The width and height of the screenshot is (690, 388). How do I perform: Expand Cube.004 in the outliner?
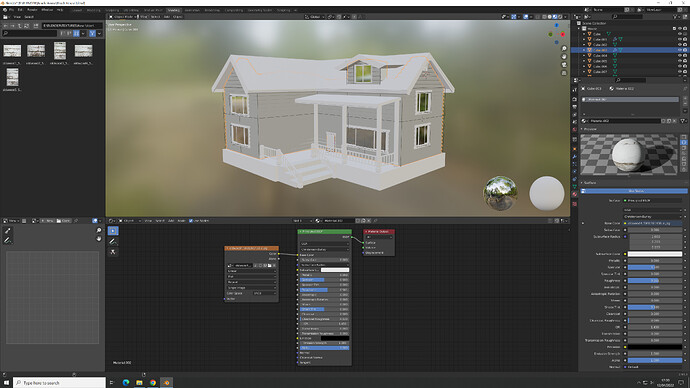point(584,55)
